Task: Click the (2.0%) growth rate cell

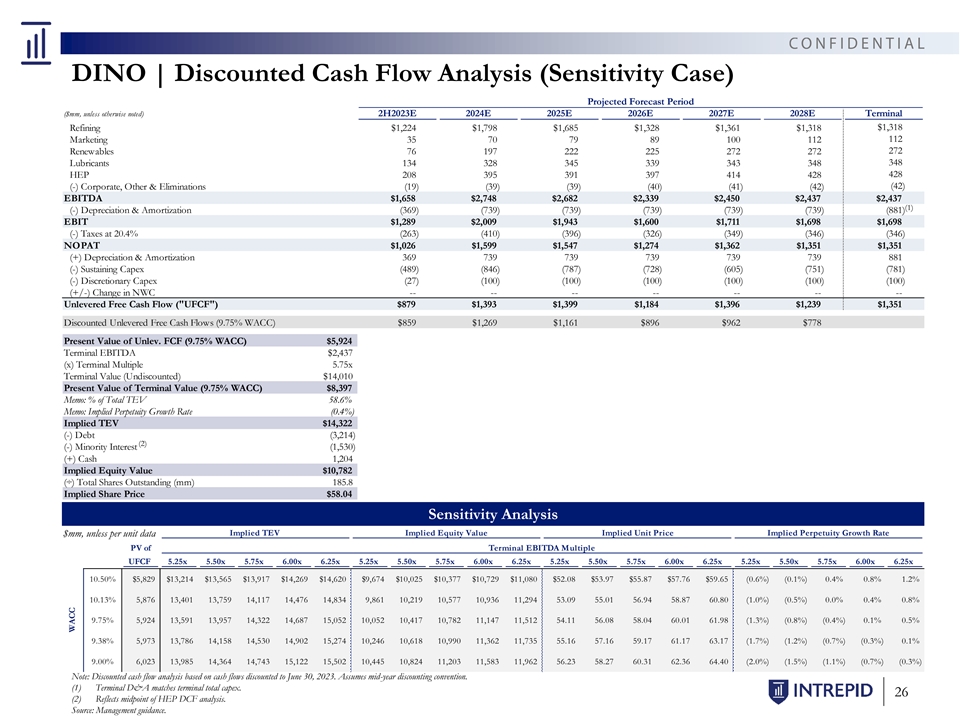Action: coord(757,662)
